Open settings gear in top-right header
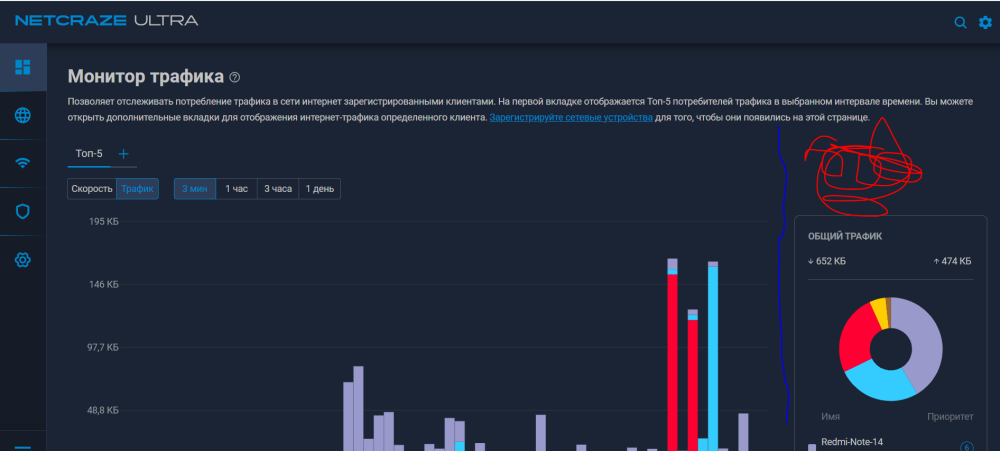 point(985,22)
